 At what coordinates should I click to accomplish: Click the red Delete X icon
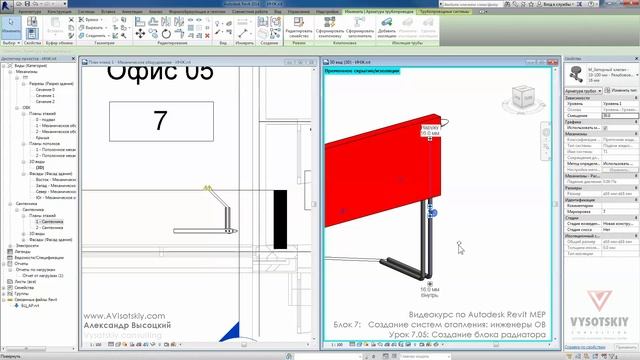click(207, 36)
